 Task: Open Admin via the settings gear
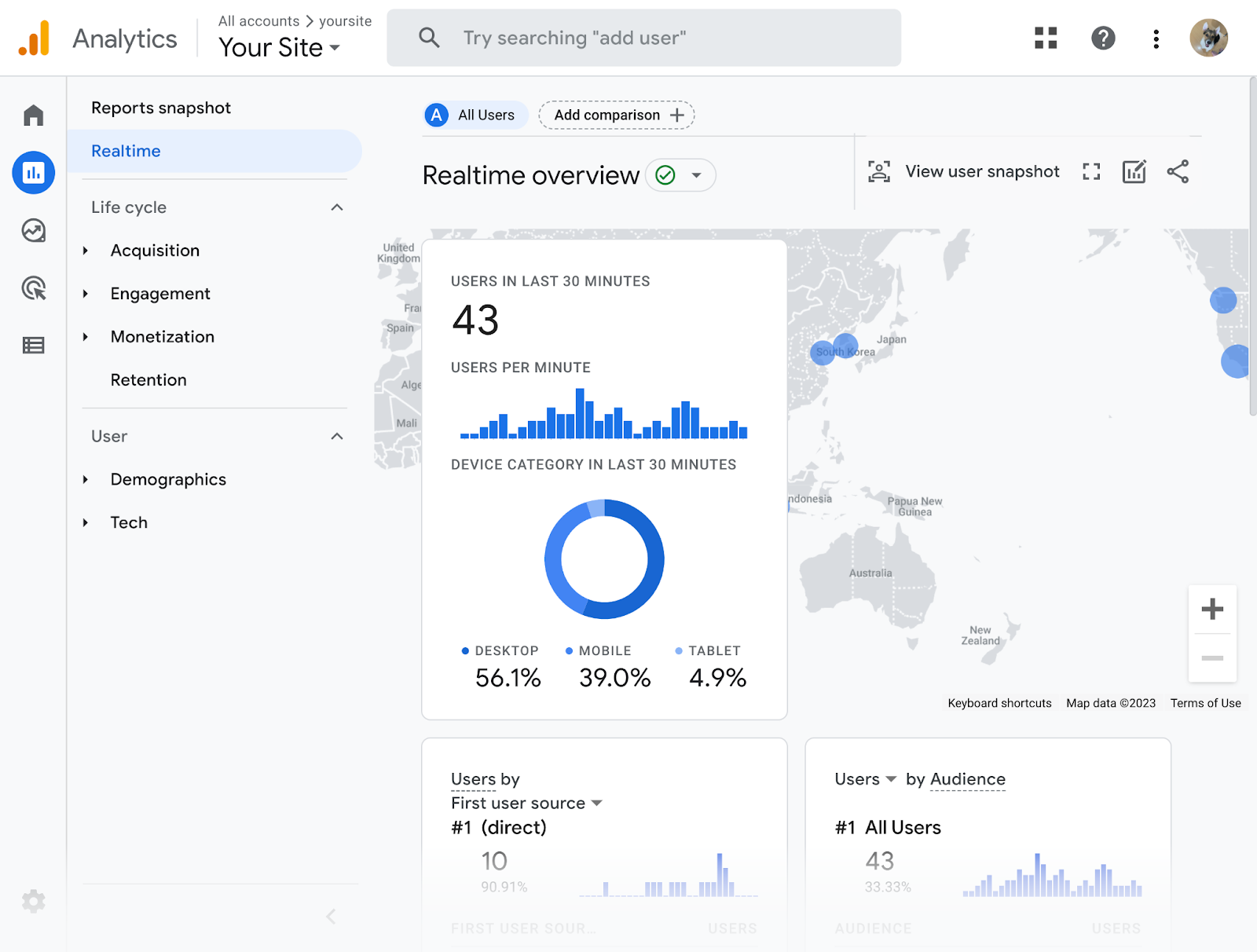[x=34, y=901]
